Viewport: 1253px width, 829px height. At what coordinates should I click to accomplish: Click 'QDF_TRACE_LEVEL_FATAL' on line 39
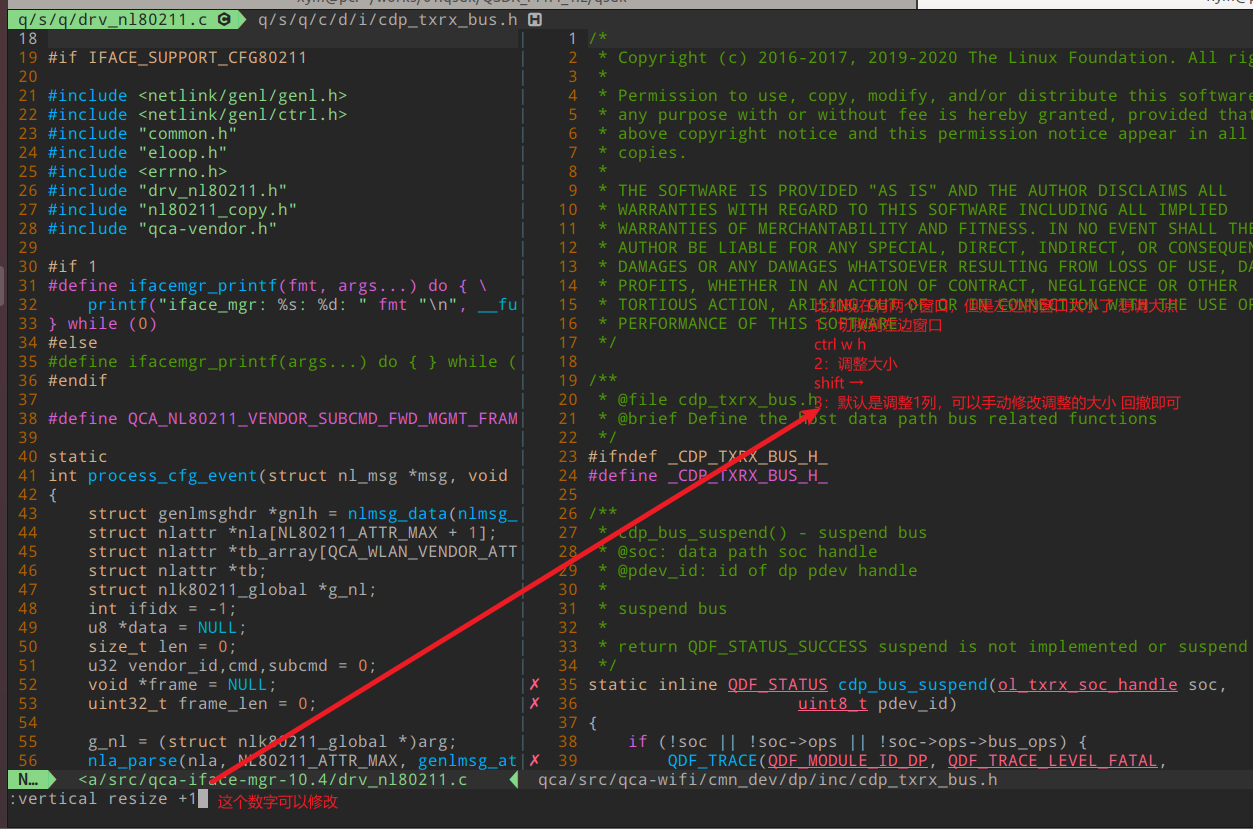pos(1053,761)
